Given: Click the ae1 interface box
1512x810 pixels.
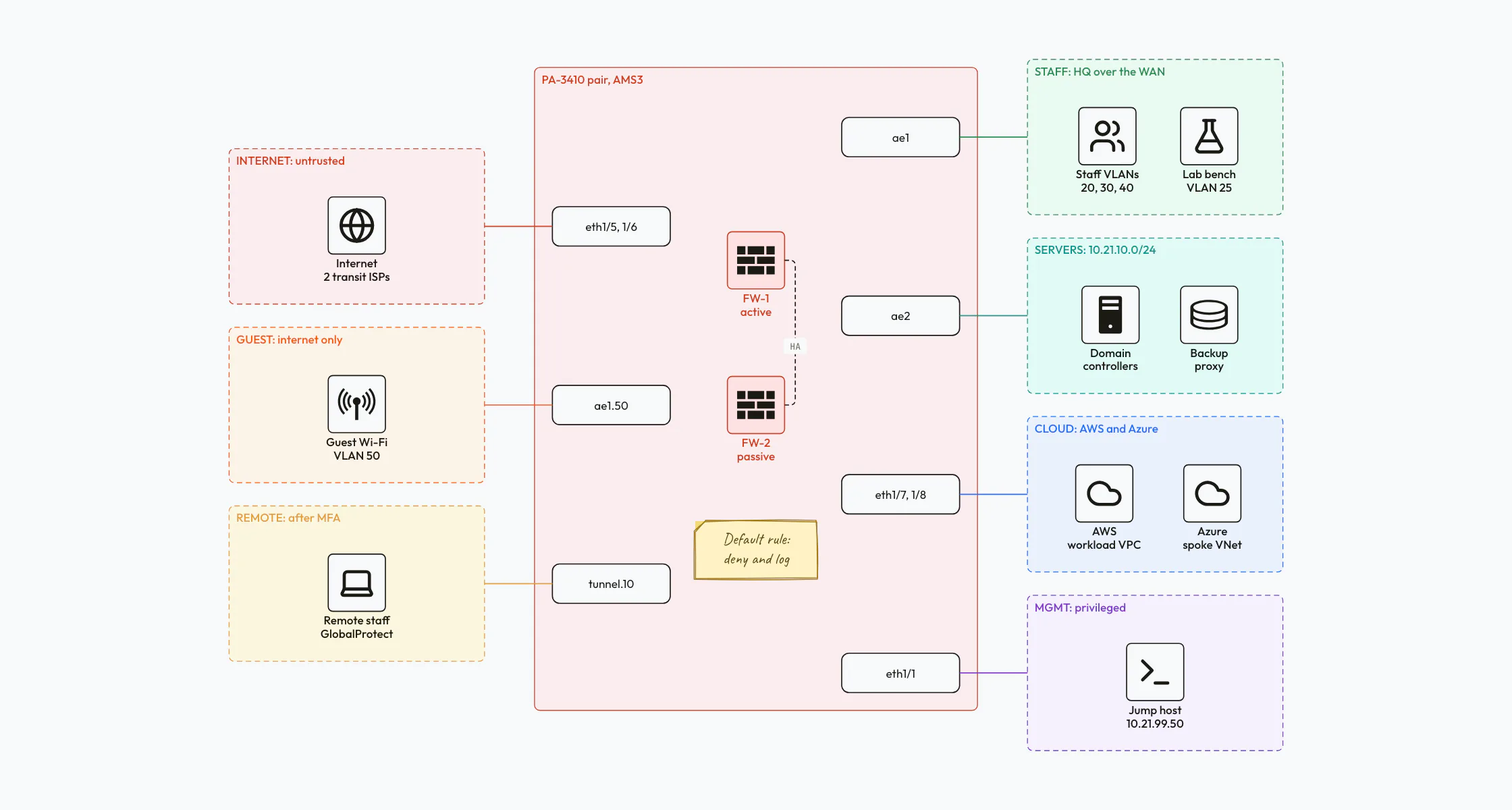Looking at the screenshot, I should click(x=900, y=137).
